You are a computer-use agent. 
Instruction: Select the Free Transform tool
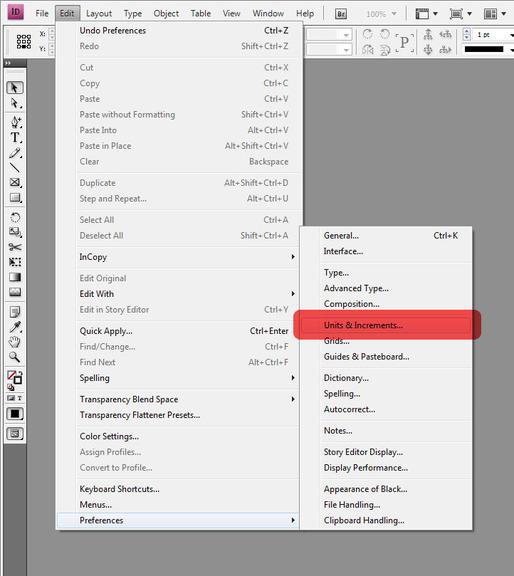15,262
